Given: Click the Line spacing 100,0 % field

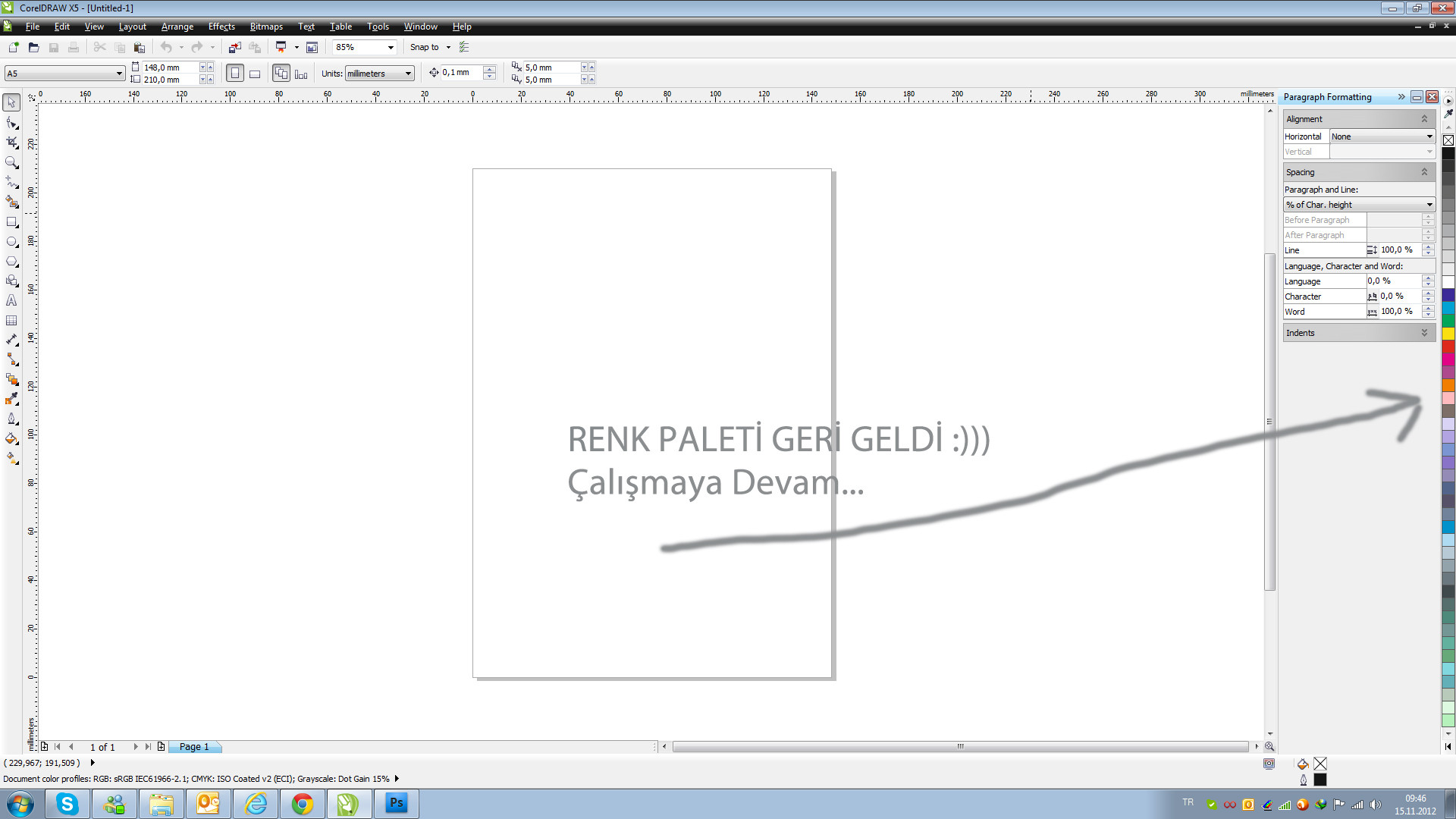Looking at the screenshot, I should pos(1401,250).
